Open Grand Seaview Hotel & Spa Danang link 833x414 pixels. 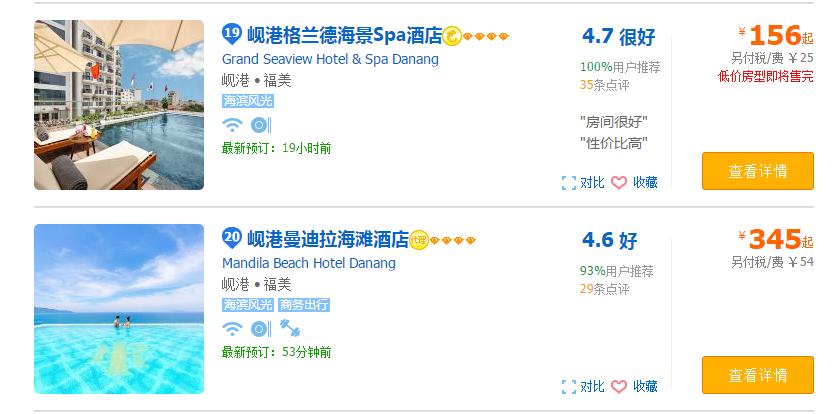point(330,59)
